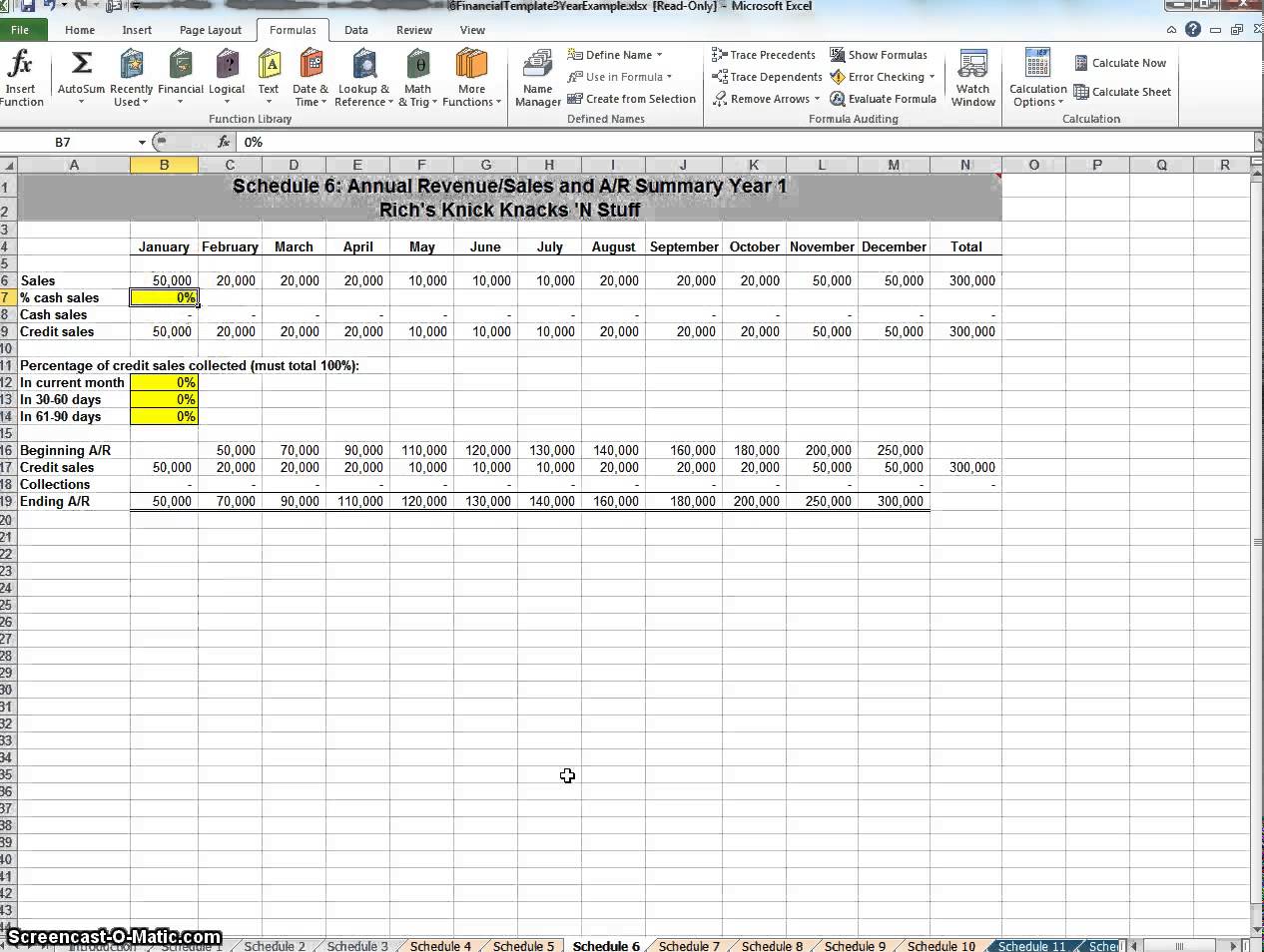1264x952 pixels.
Task: Open the Financial functions library
Action: click(181, 66)
